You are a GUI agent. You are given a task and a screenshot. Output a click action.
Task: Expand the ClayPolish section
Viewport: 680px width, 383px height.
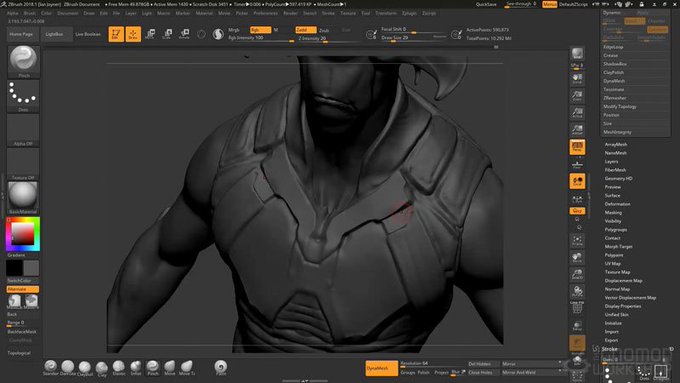[613, 72]
